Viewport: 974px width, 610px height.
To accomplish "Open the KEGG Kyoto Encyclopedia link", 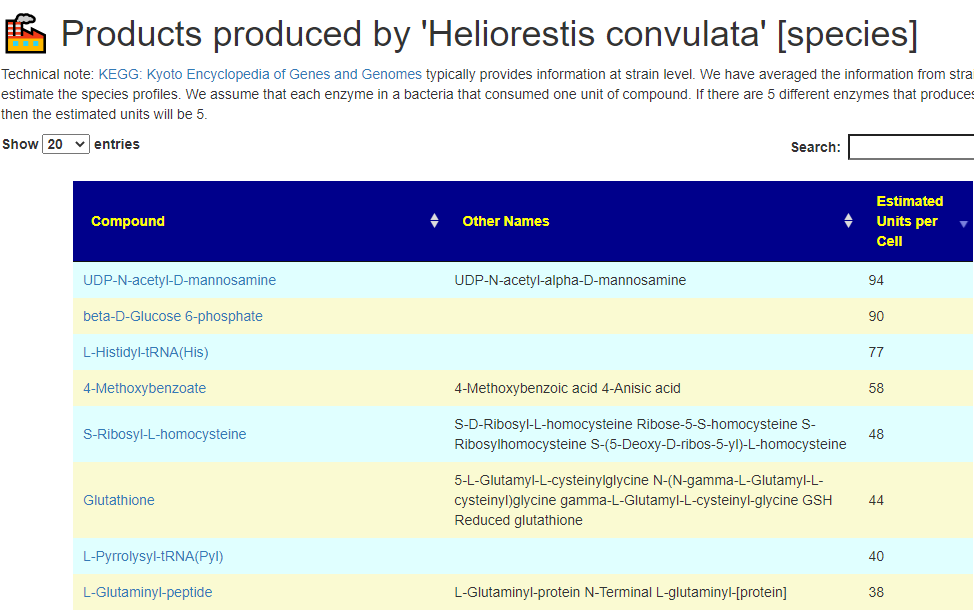I will [x=260, y=75].
